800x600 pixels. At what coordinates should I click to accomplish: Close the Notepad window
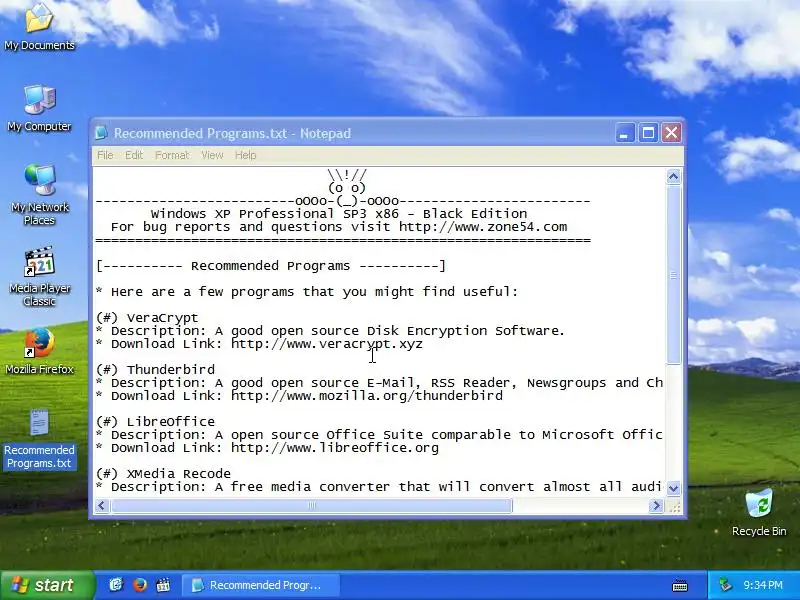click(x=671, y=133)
